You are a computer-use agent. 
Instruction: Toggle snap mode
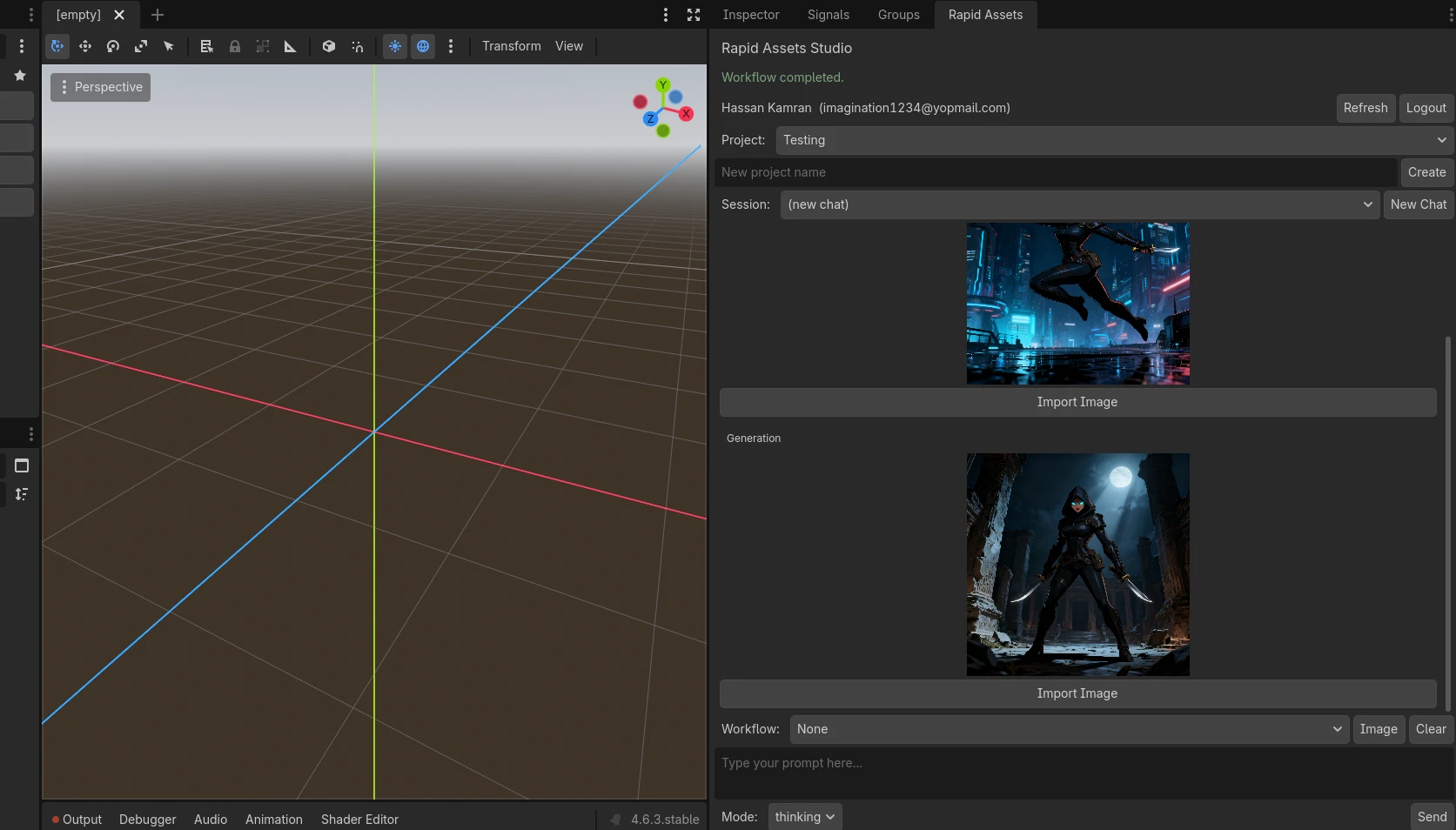[x=357, y=46]
